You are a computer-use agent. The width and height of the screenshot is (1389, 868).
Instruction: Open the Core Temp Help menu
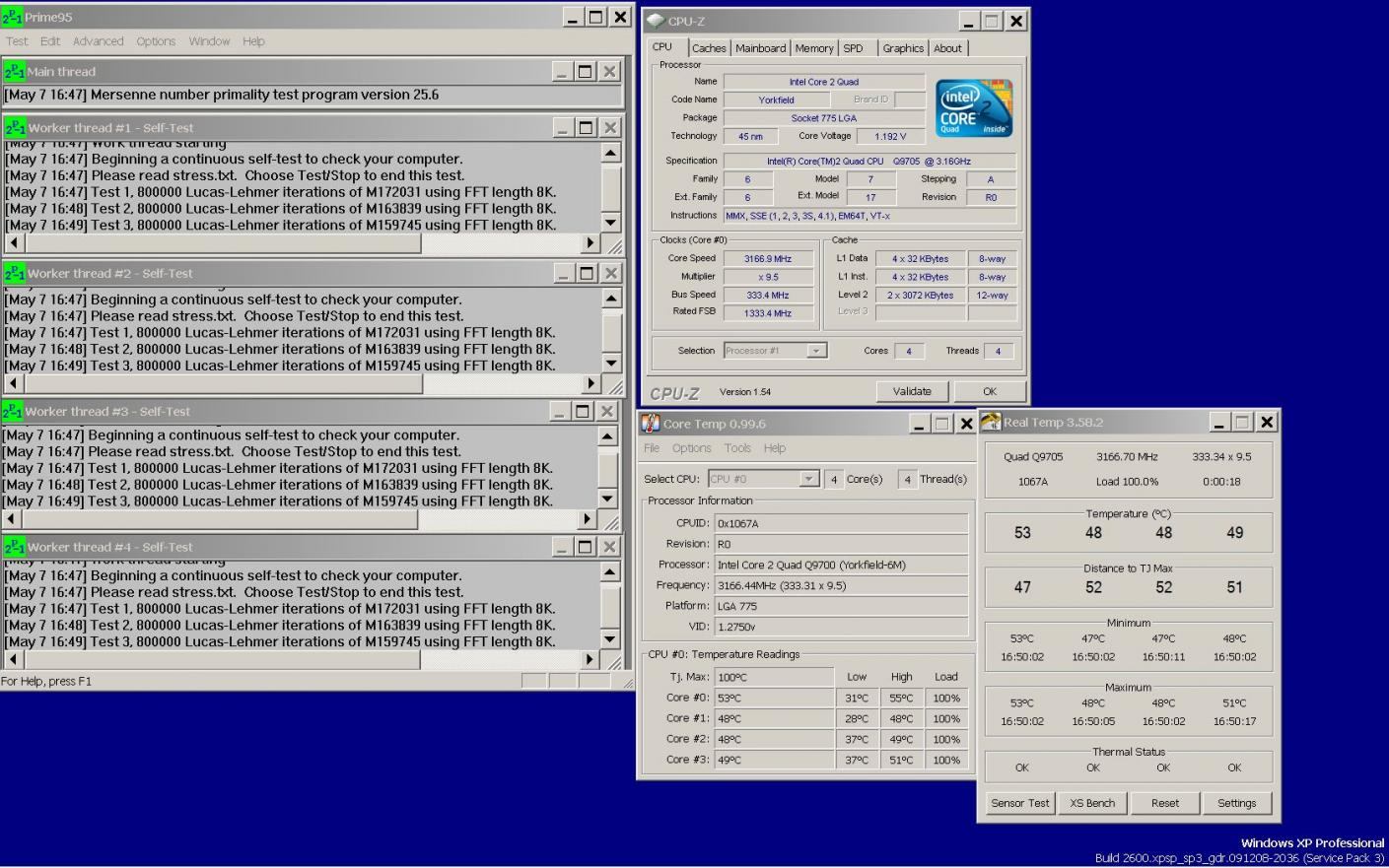[775, 448]
